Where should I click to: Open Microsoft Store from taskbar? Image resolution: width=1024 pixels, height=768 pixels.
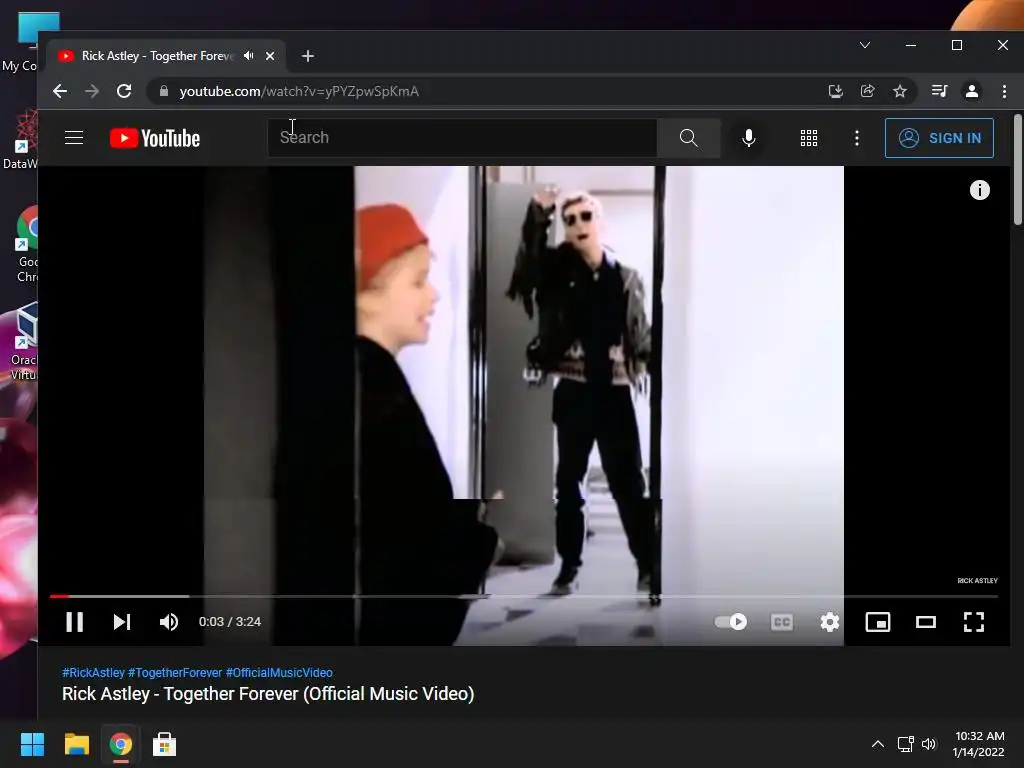164,744
